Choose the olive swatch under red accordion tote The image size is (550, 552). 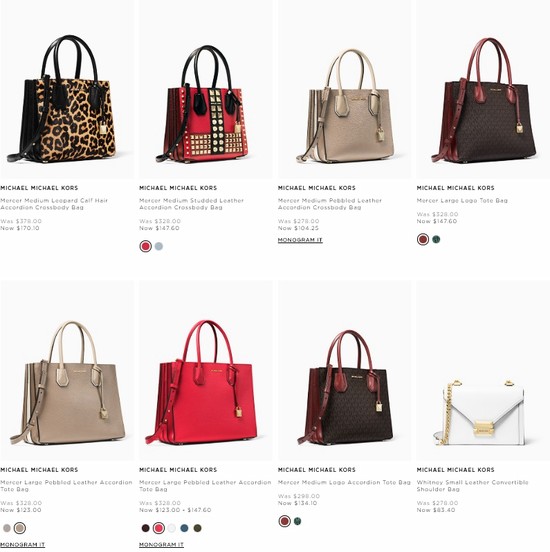pyautogui.click(x=198, y=528)
